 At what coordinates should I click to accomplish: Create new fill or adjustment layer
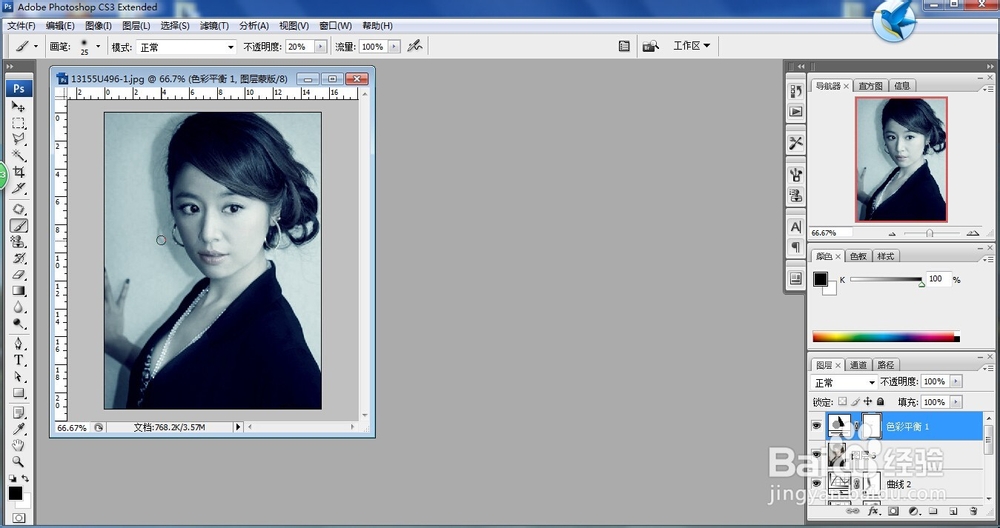click(x=913, y=511)
